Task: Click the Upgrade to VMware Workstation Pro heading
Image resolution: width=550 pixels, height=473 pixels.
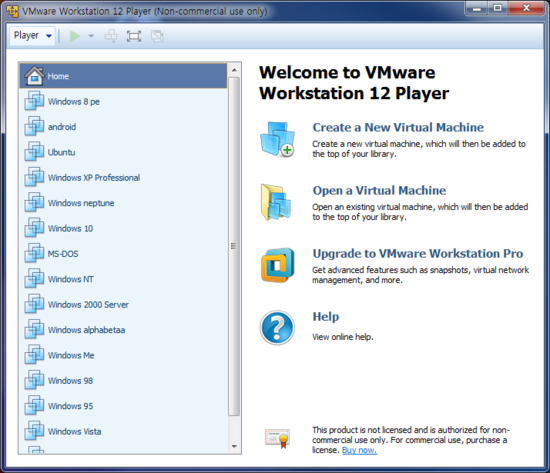Action: point(418,254)
